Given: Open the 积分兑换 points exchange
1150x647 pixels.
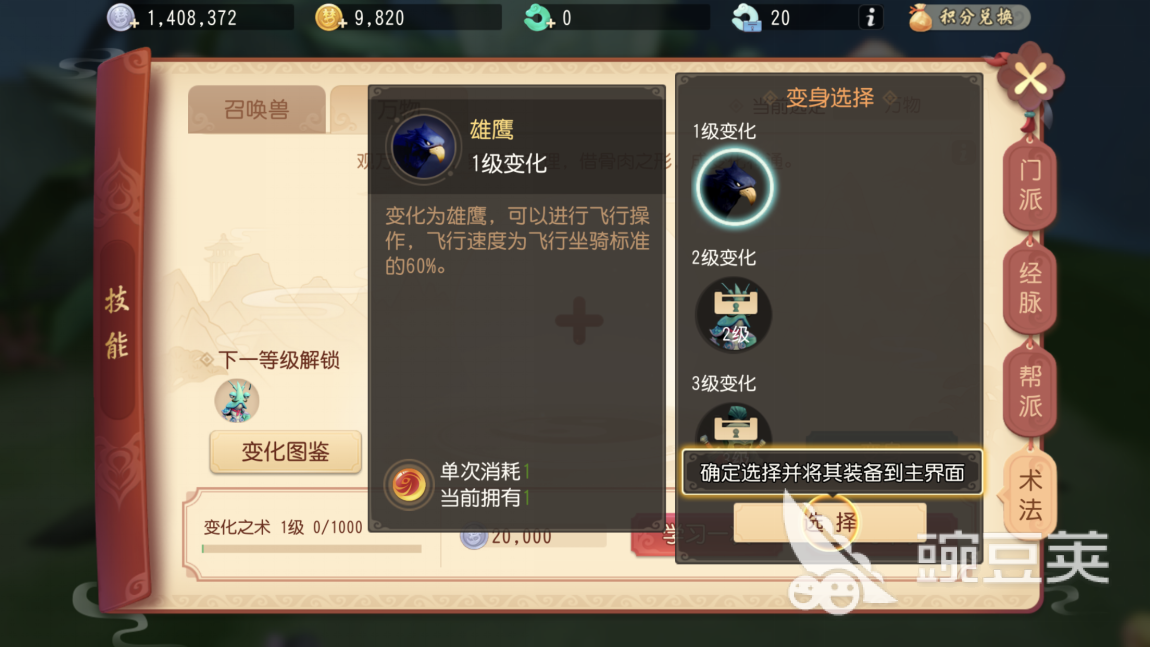Looking at the screenshot, I should [x=968, y=17].
